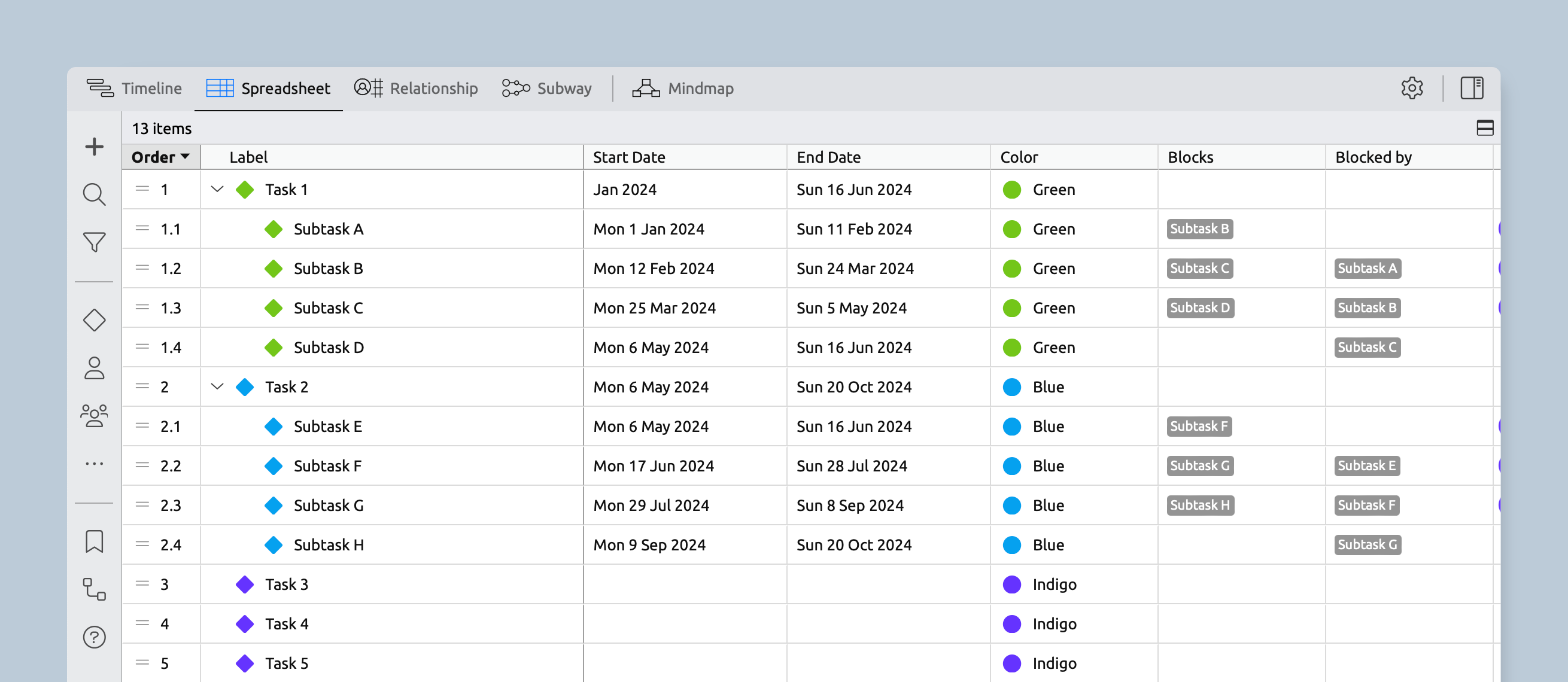Image resolution: width=1568 pixels, height=682 pixels.
Task: Open the single person icon in sidebar
Action: (95, 368)
